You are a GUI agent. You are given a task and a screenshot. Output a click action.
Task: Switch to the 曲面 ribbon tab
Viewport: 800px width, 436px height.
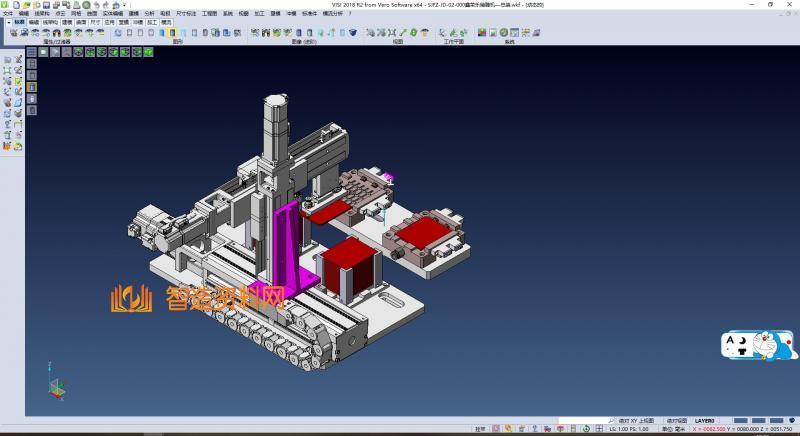tap(81, 21)
